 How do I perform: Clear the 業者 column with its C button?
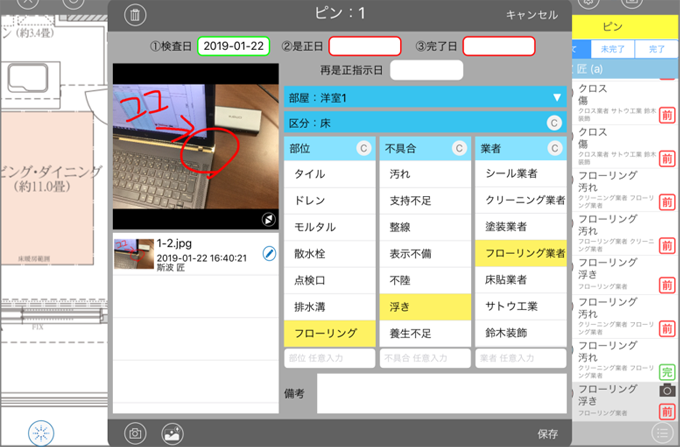point(554,149)
